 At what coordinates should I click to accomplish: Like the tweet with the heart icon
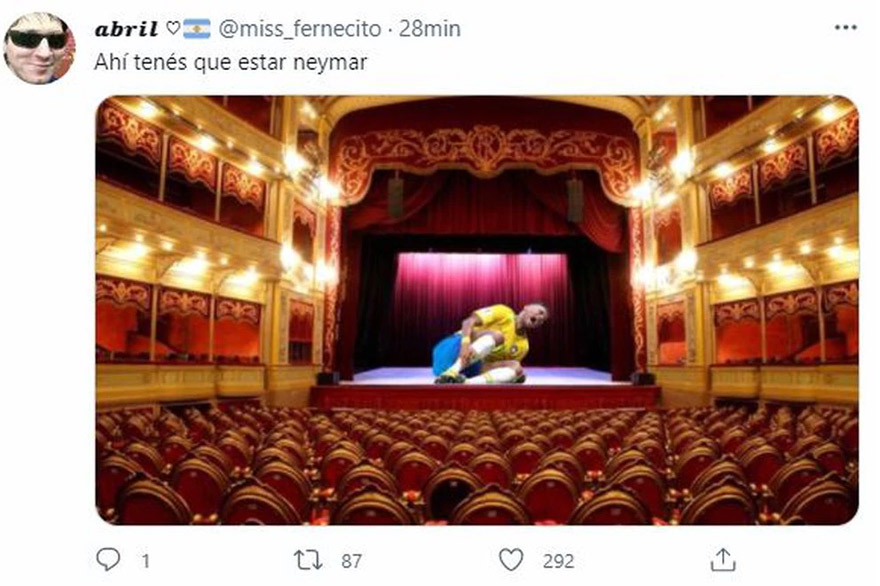pyautogui.click(x=511, y=560)
